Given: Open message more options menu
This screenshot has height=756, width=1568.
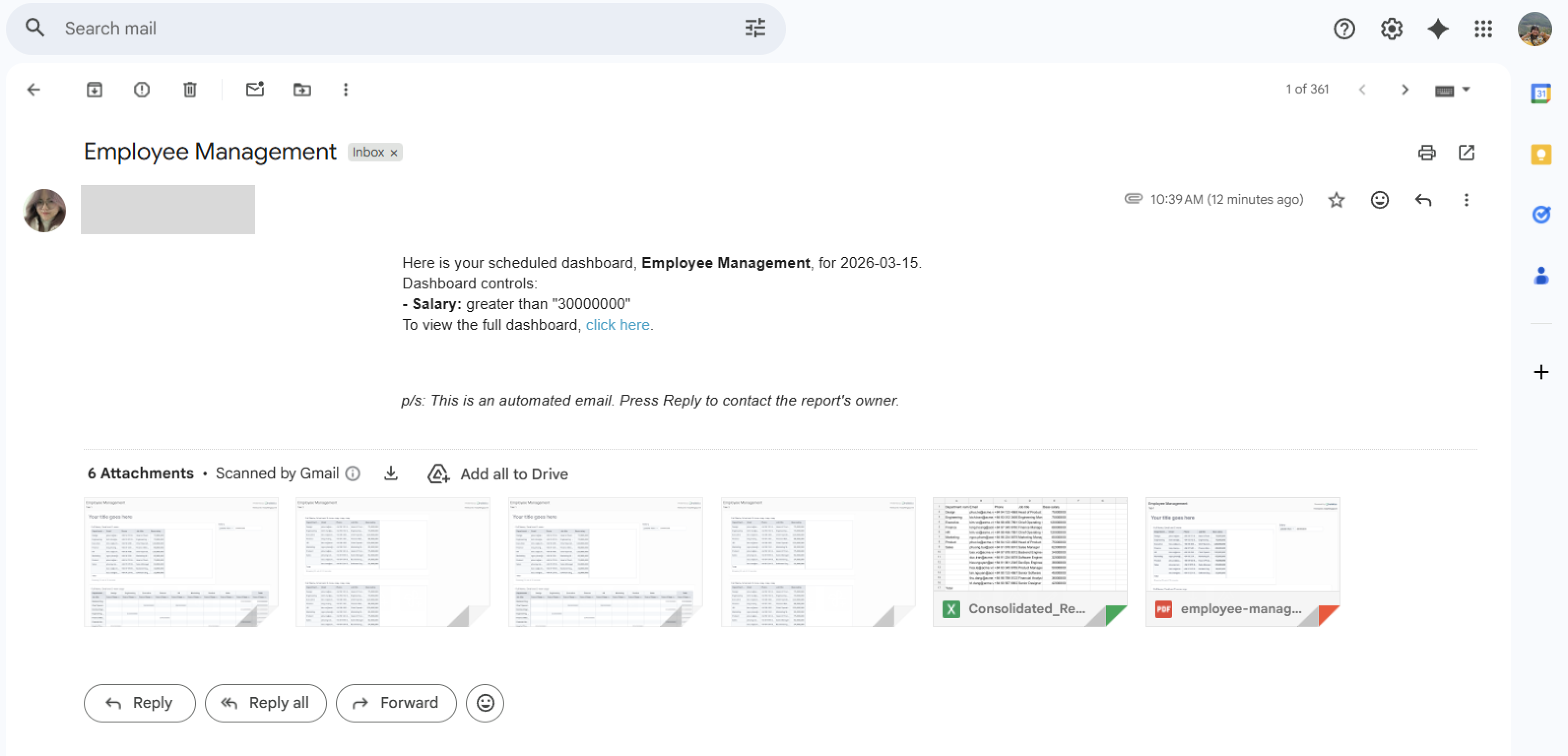Looking at the screenshot, I should point(1466,199).
